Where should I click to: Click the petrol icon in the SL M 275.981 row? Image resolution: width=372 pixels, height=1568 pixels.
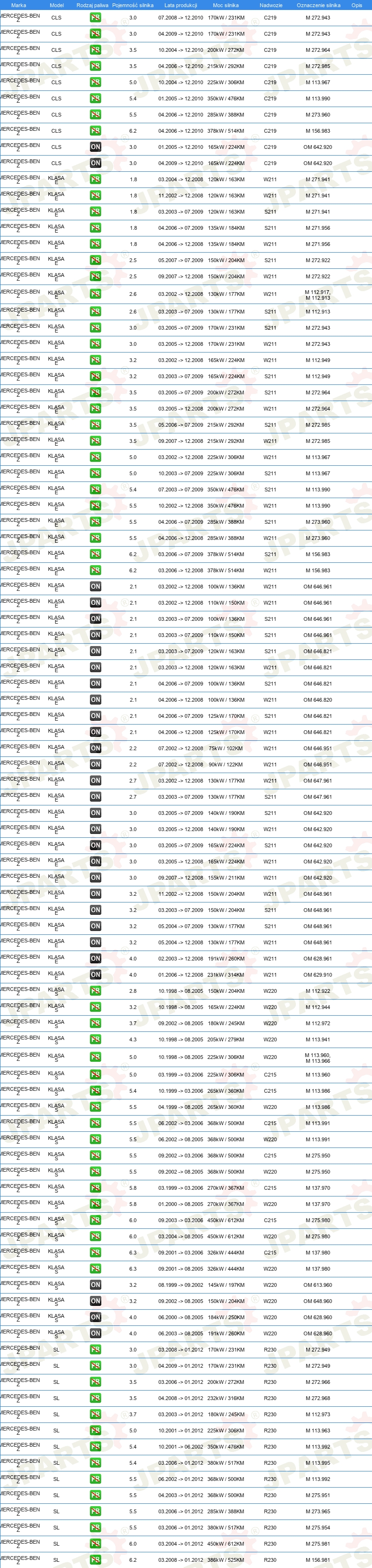pos(96,1544)
